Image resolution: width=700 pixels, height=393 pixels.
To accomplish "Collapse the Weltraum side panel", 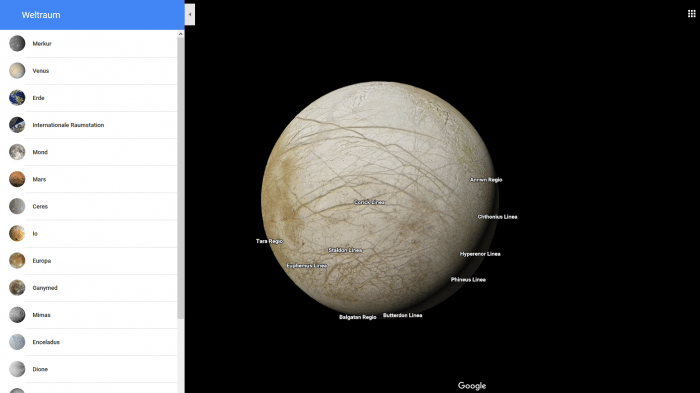I will [x=190, y=14].
